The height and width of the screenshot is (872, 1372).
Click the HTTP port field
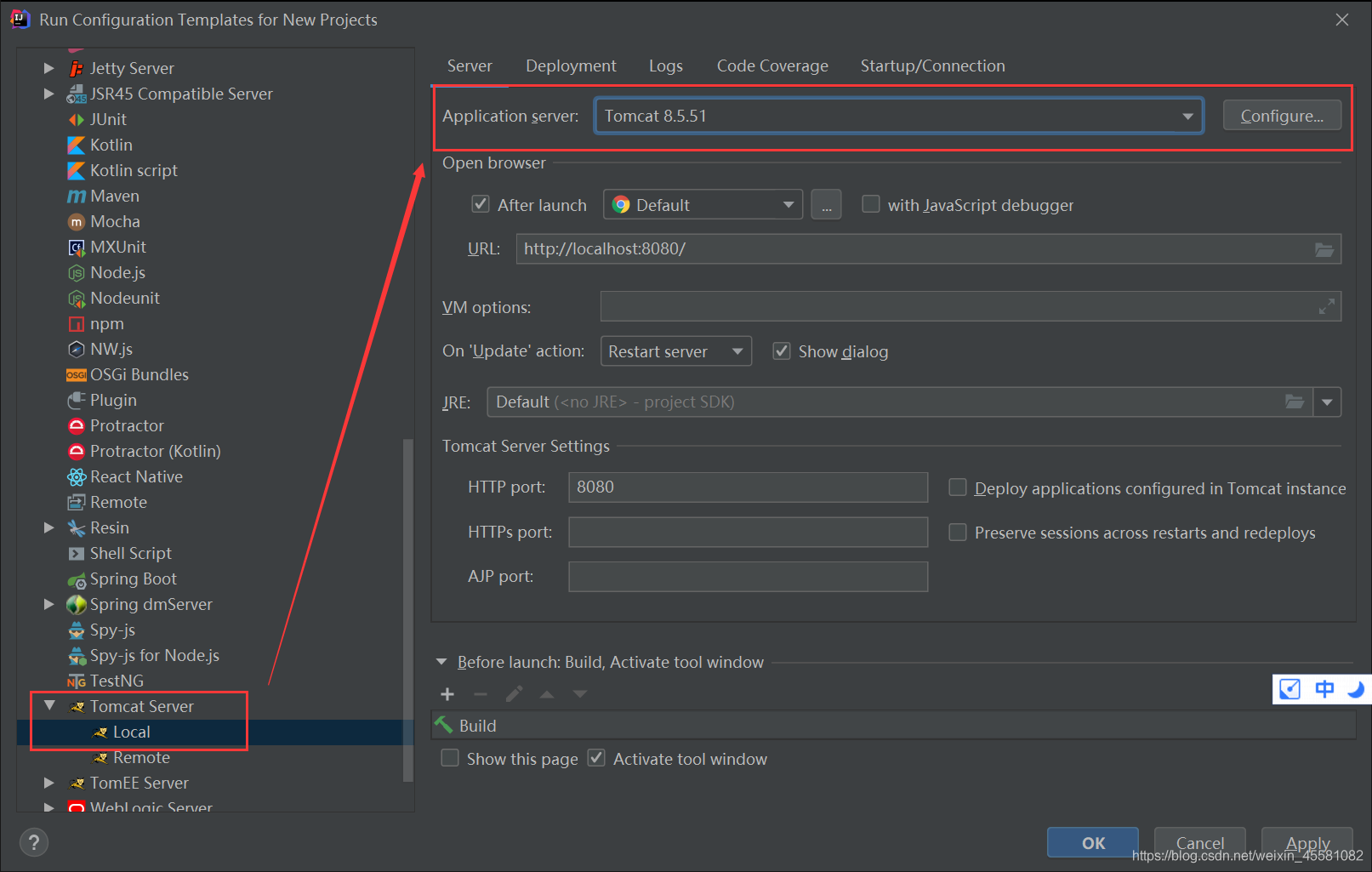coord(748,487)
